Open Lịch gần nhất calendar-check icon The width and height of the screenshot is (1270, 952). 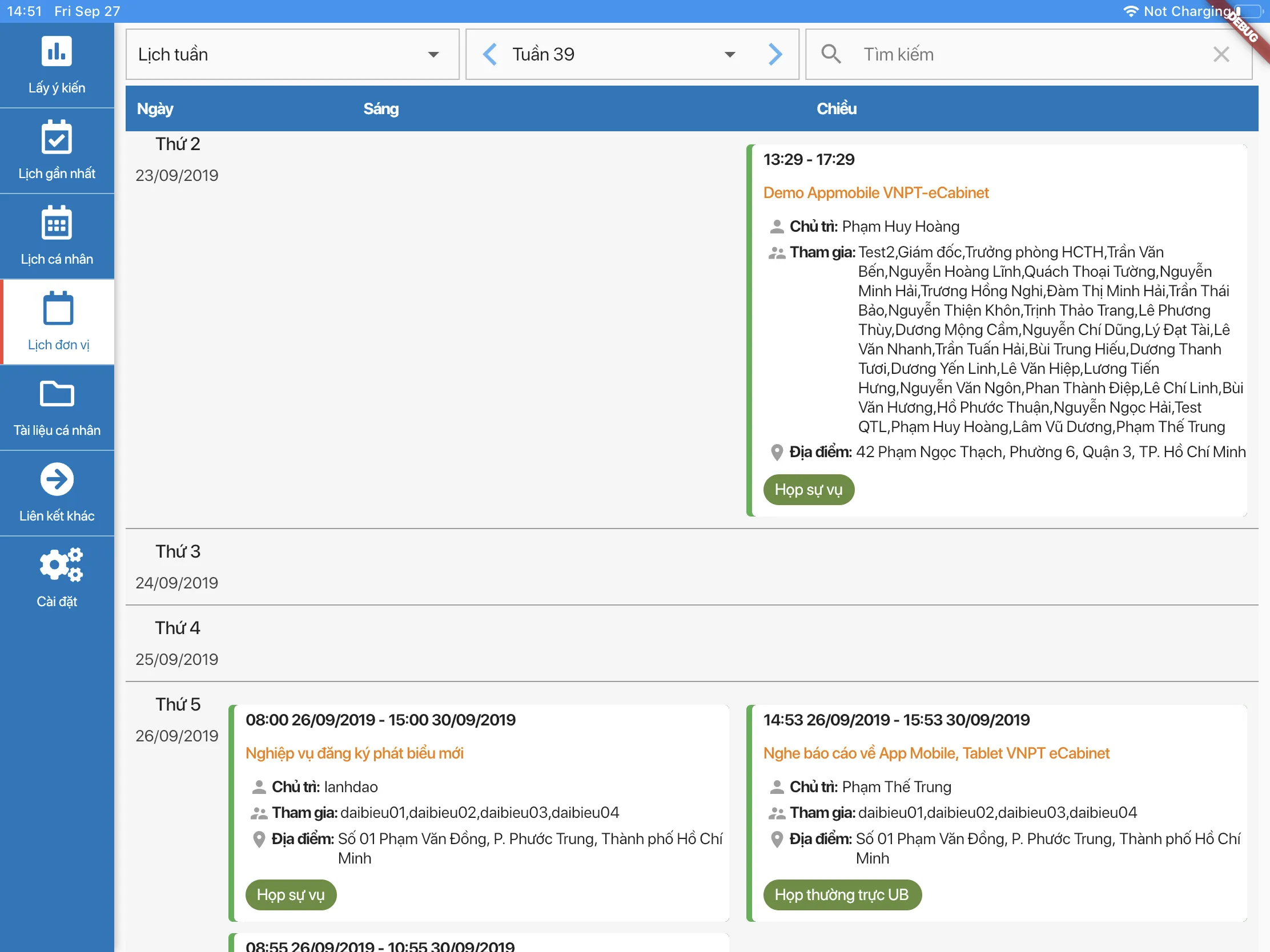point(57,138)
